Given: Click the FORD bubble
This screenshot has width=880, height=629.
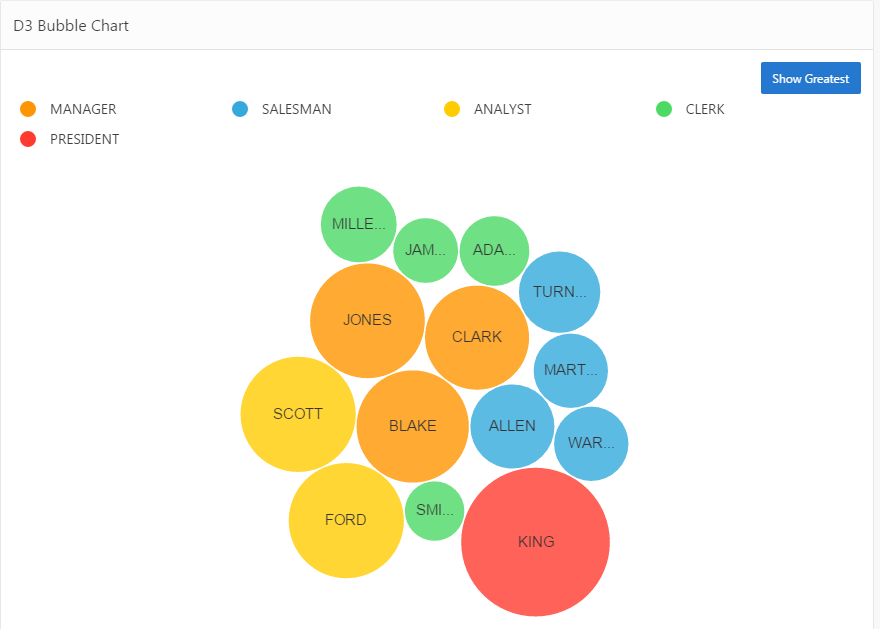Looking at the screenshot, I should pyautogui.click(x=346, y=520).
